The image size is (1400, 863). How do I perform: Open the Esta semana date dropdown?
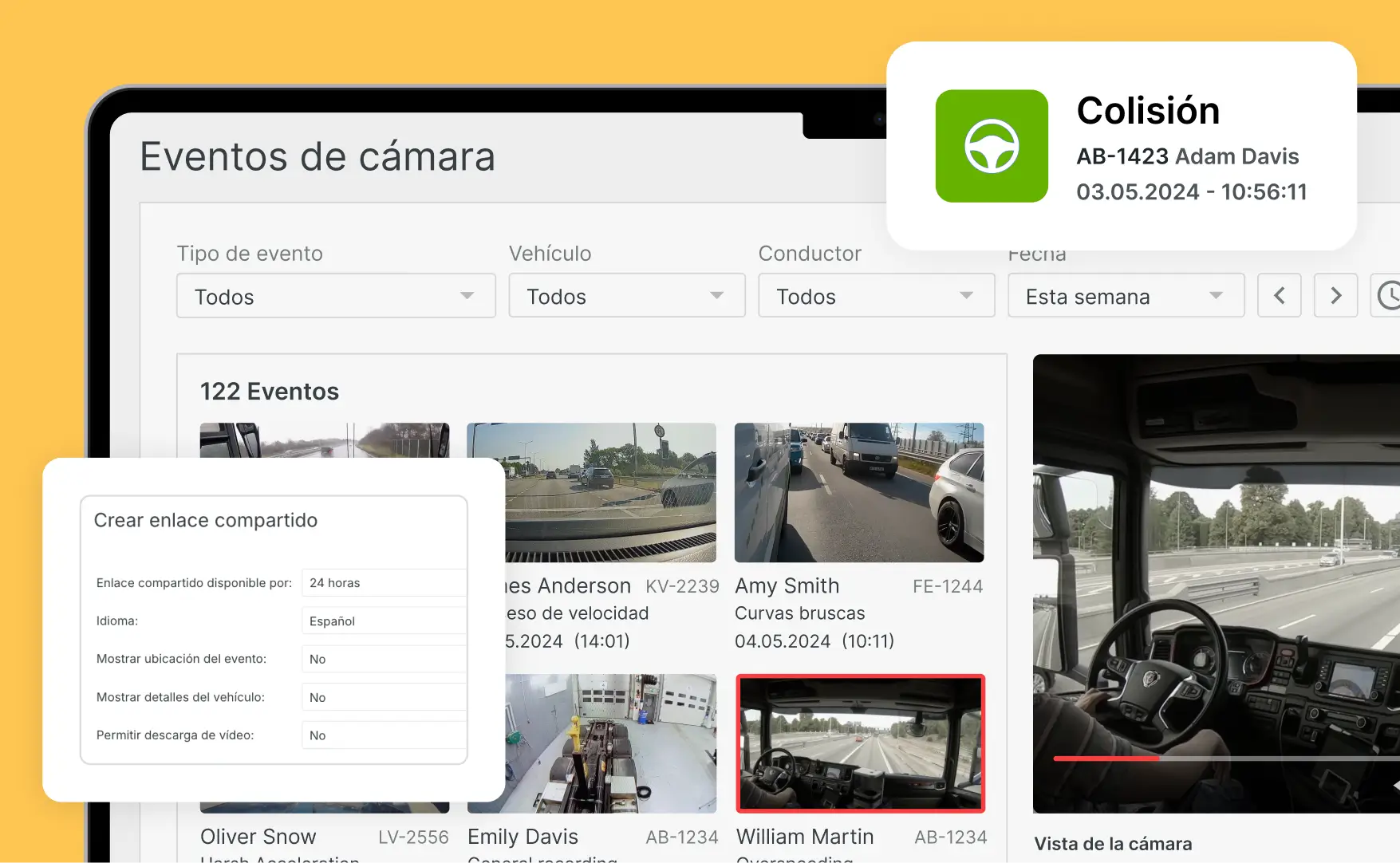pos(1126,296)
